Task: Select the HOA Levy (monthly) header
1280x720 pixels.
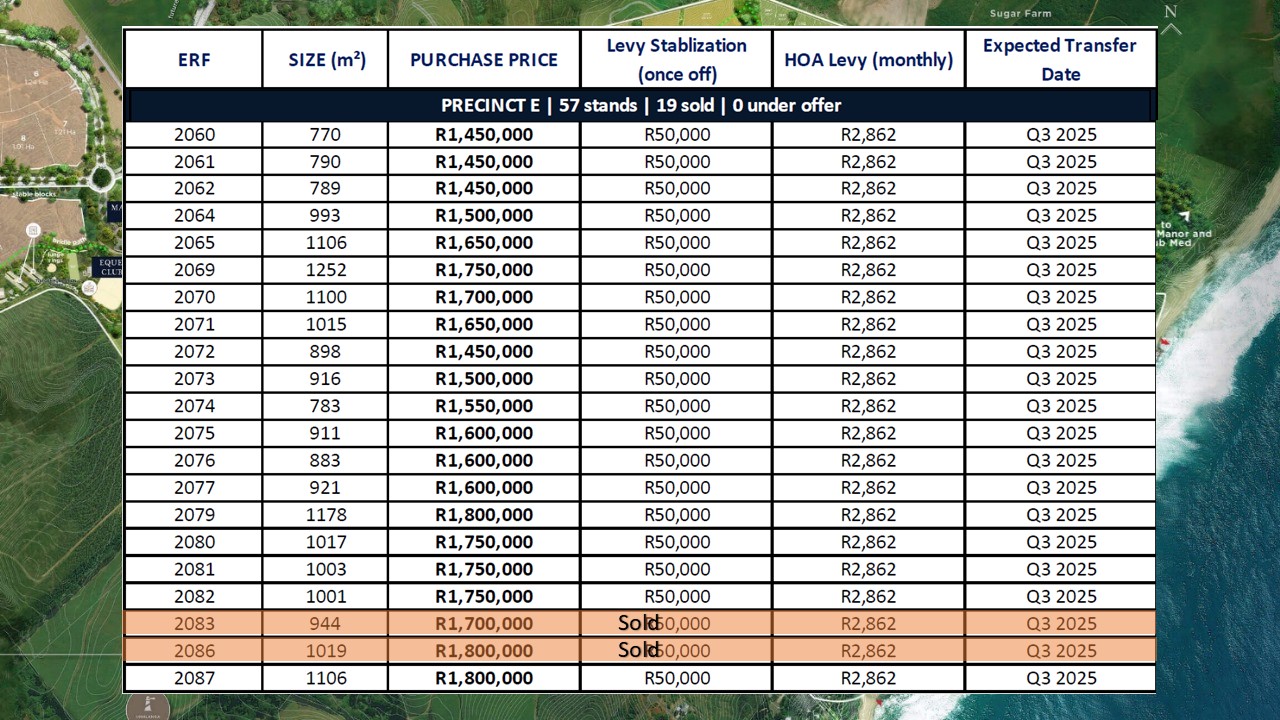Action: tap(868, 60)
